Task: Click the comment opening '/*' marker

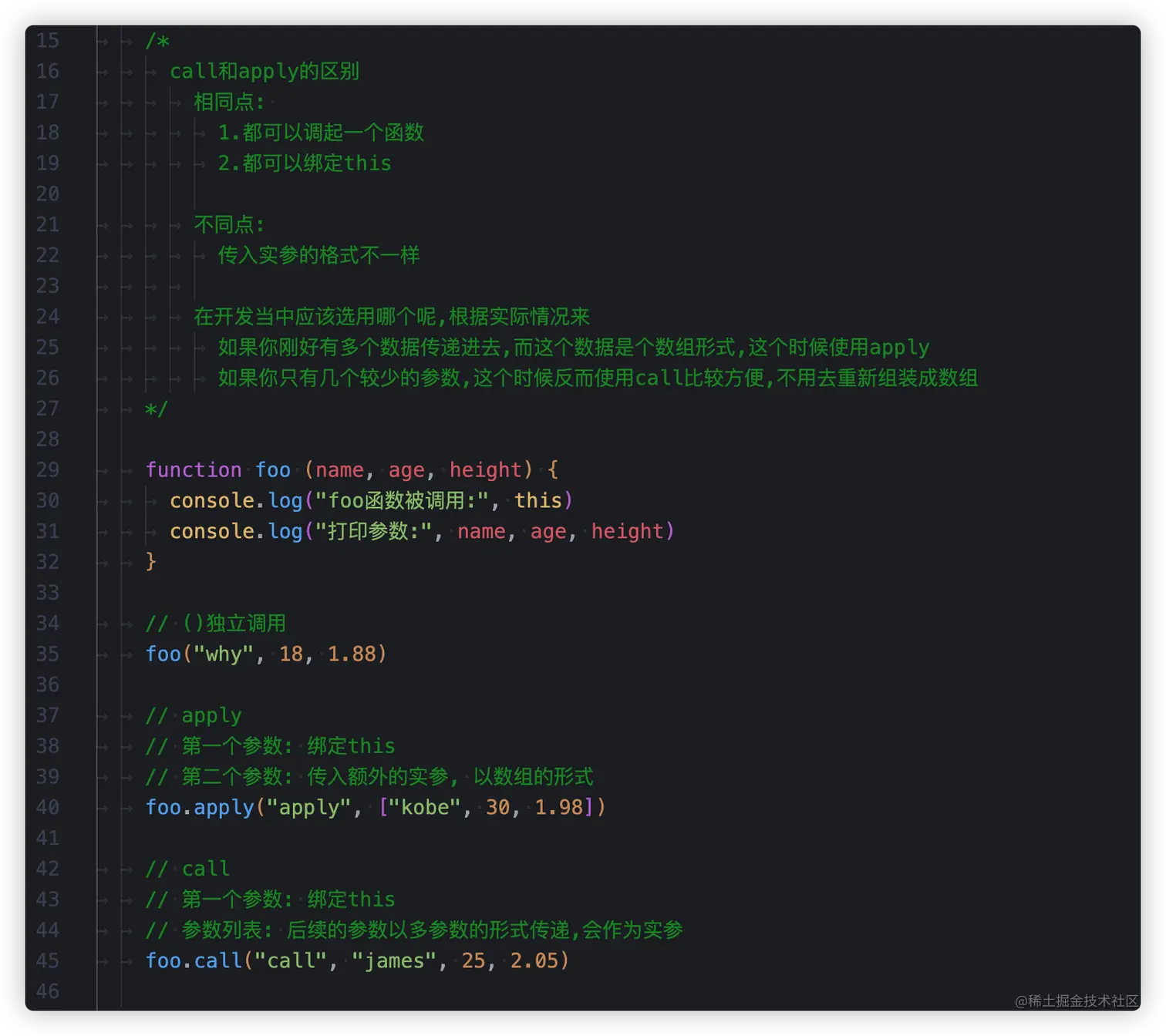Action: tap(157, 40)
